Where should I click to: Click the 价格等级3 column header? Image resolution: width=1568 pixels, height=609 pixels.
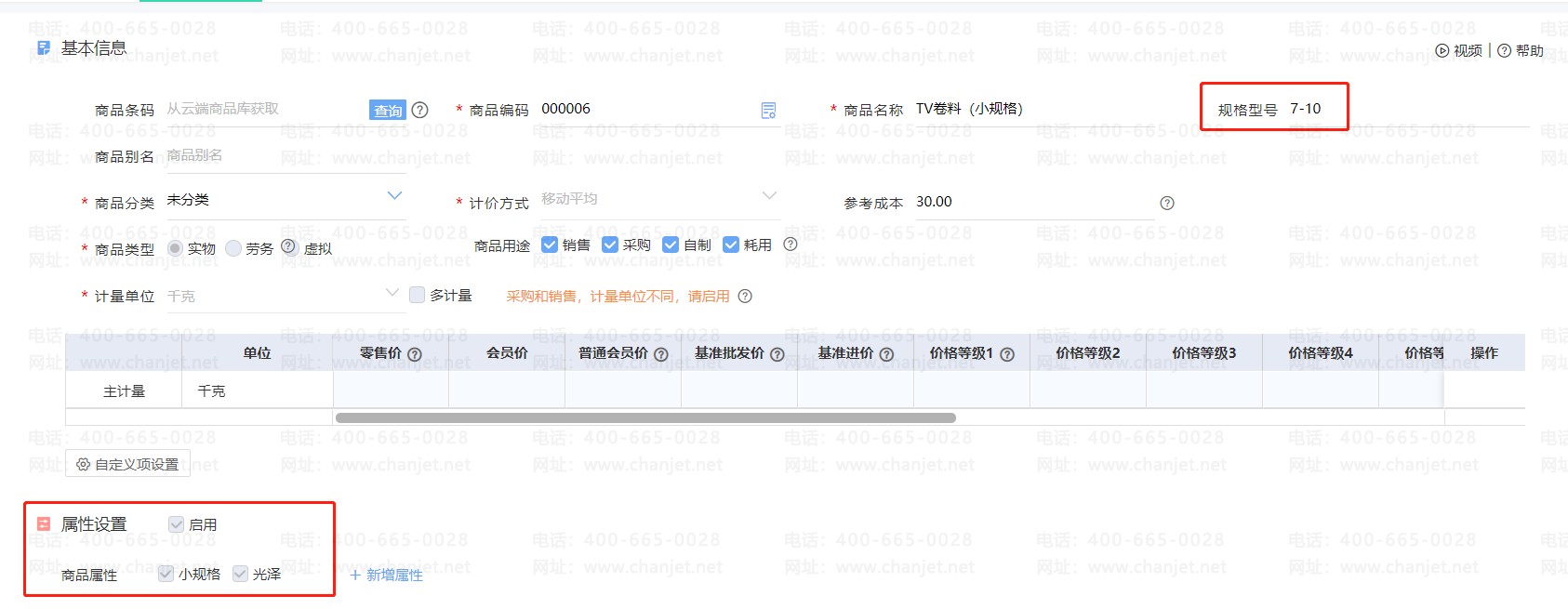coord(1204,353)
